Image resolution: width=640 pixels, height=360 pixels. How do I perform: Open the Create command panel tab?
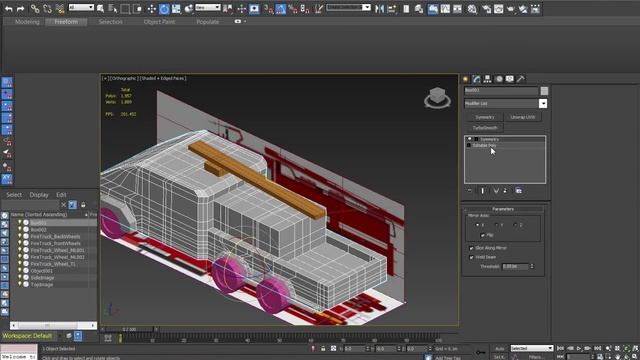tap(466, 79)
